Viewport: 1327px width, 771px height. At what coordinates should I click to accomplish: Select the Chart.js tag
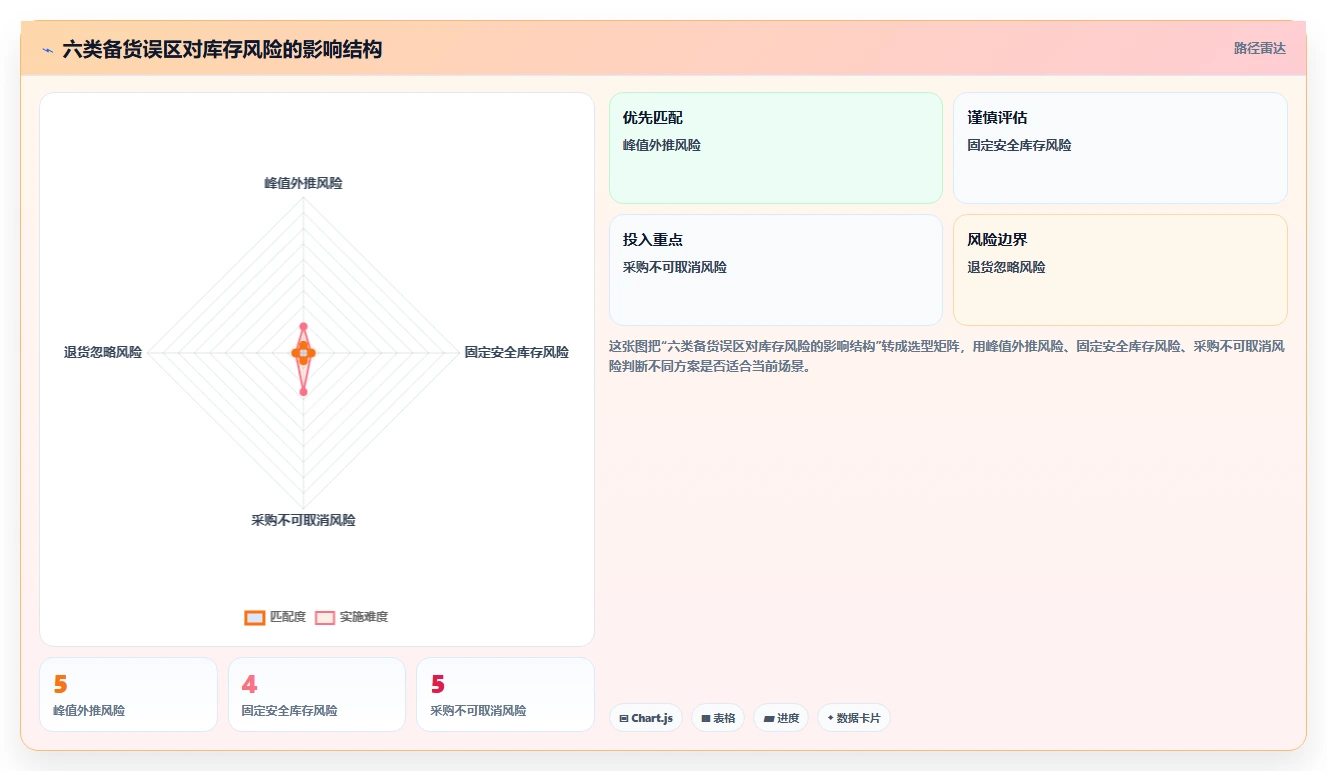(646, 718)
